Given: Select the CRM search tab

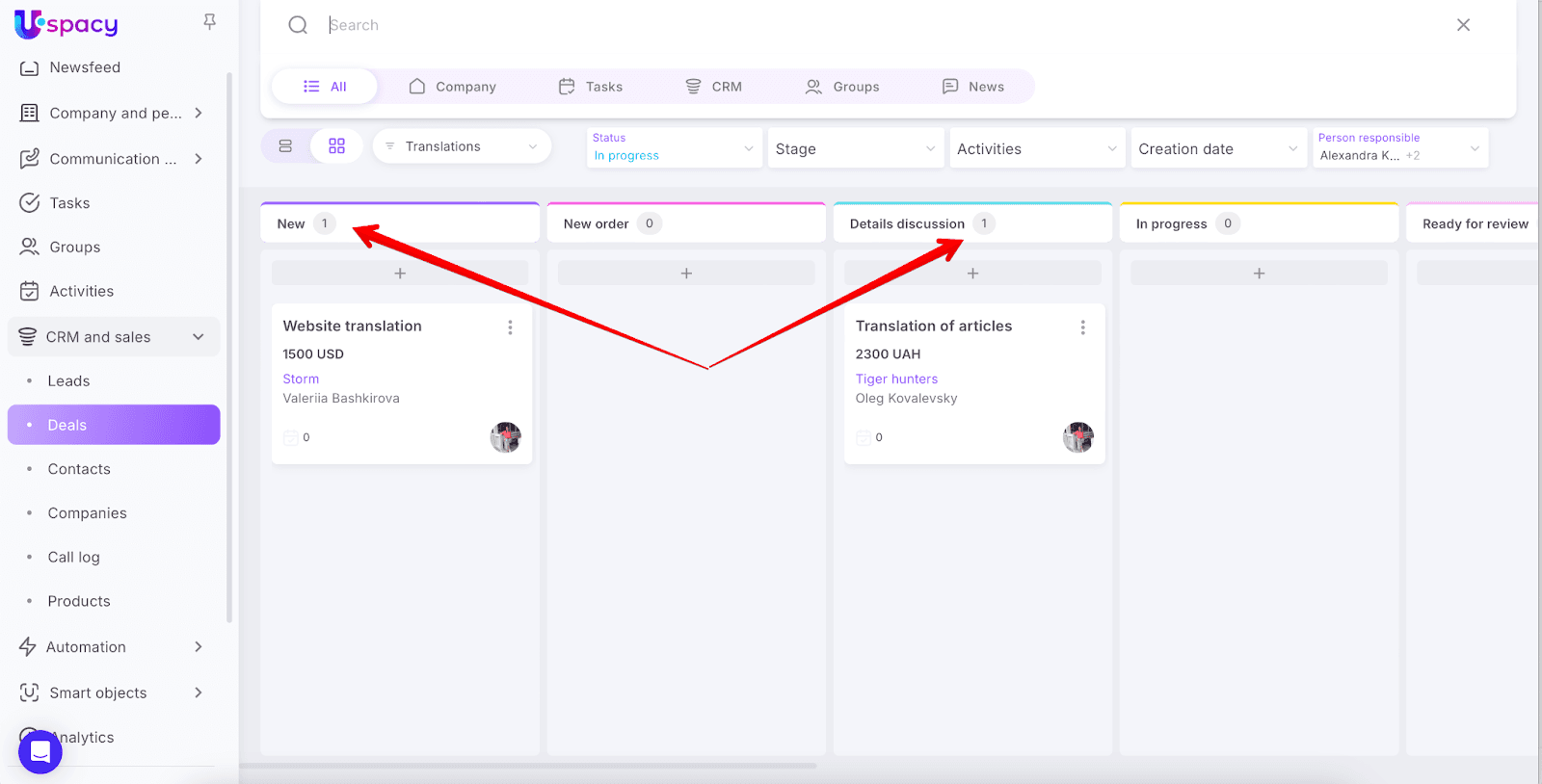Looking at the screenshot, I should (x=713, y=87).
